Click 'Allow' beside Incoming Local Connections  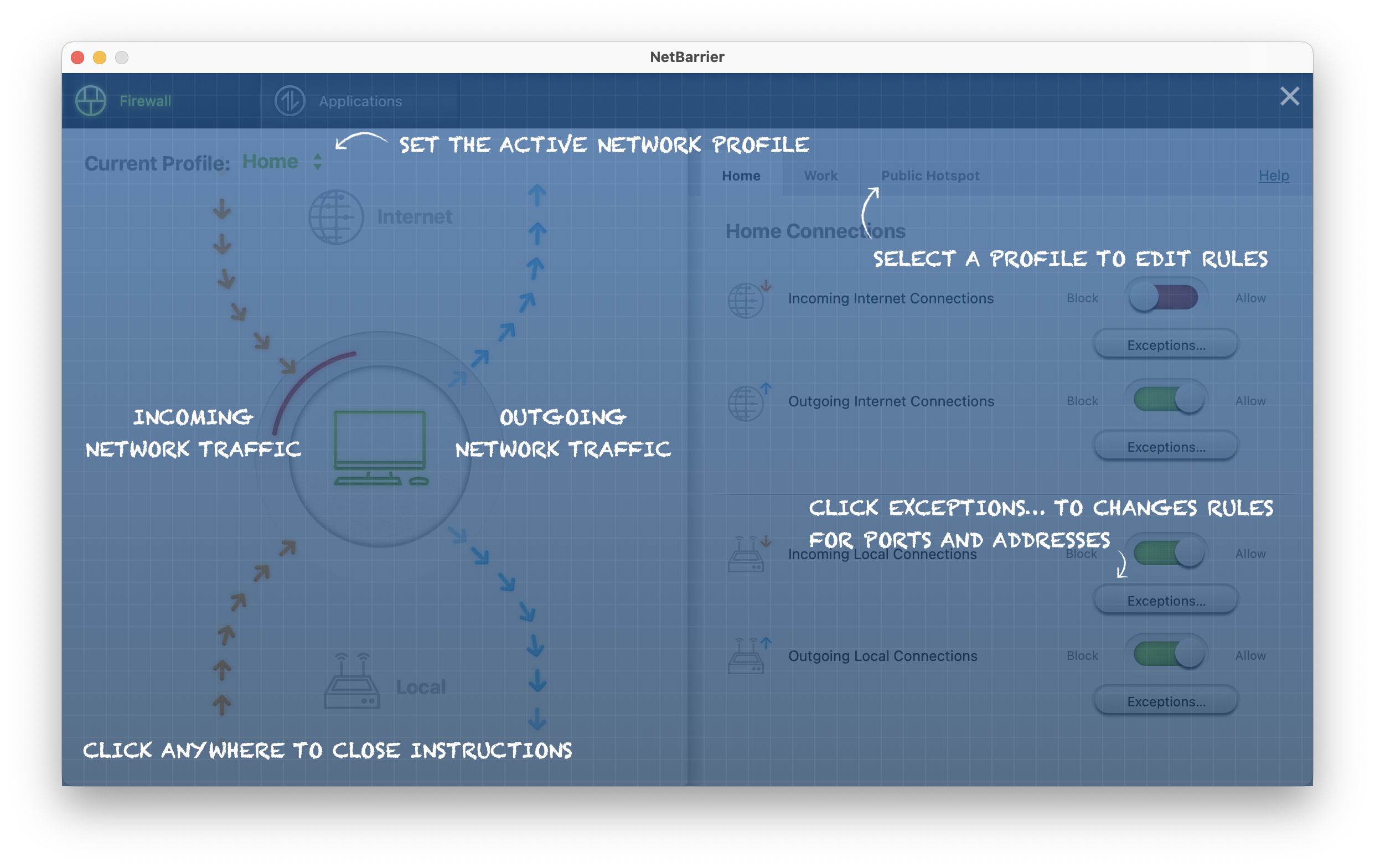[x=1250, y=554]
